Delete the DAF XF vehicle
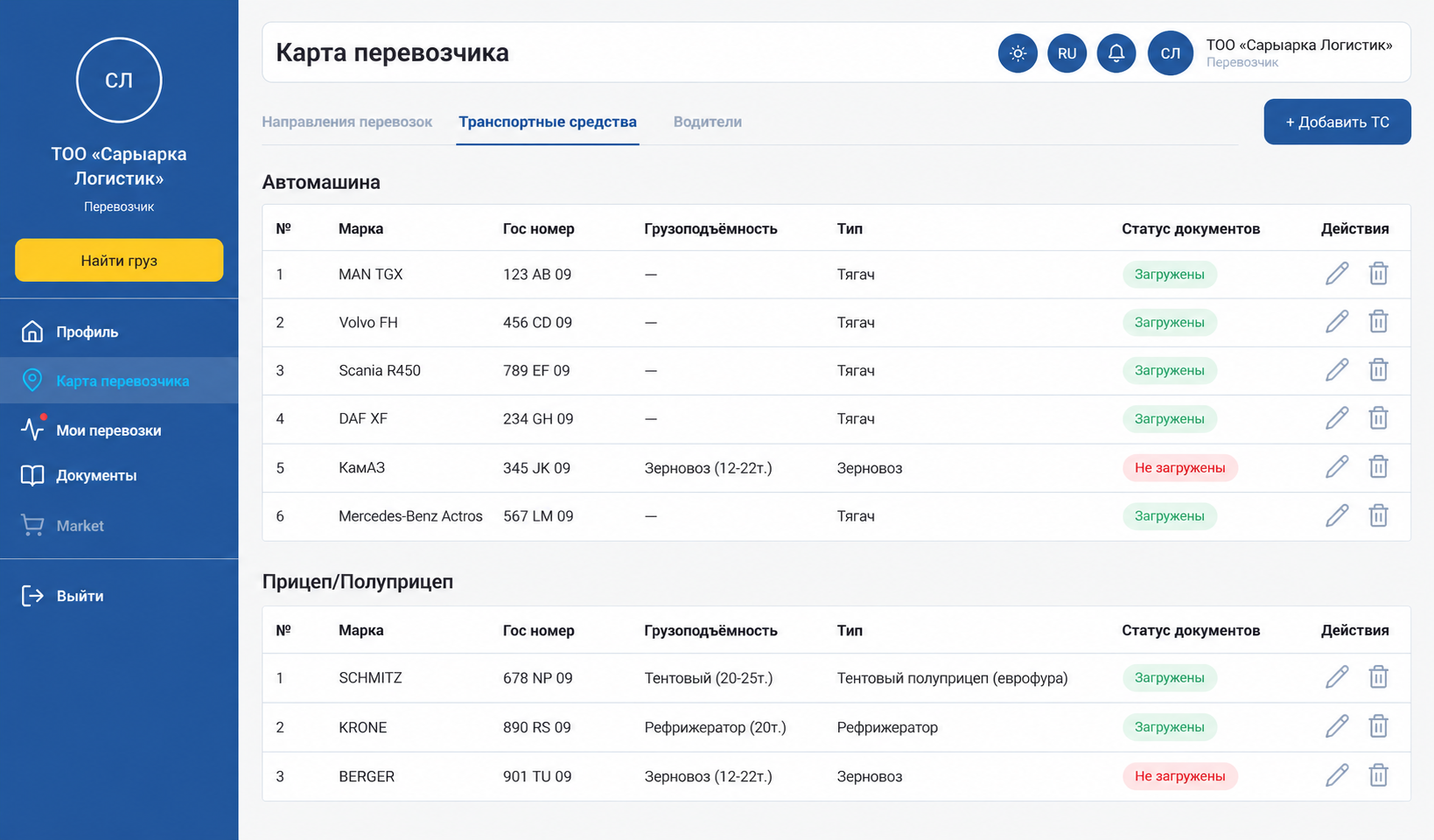1434x840 pixels. click(1378, 418)
